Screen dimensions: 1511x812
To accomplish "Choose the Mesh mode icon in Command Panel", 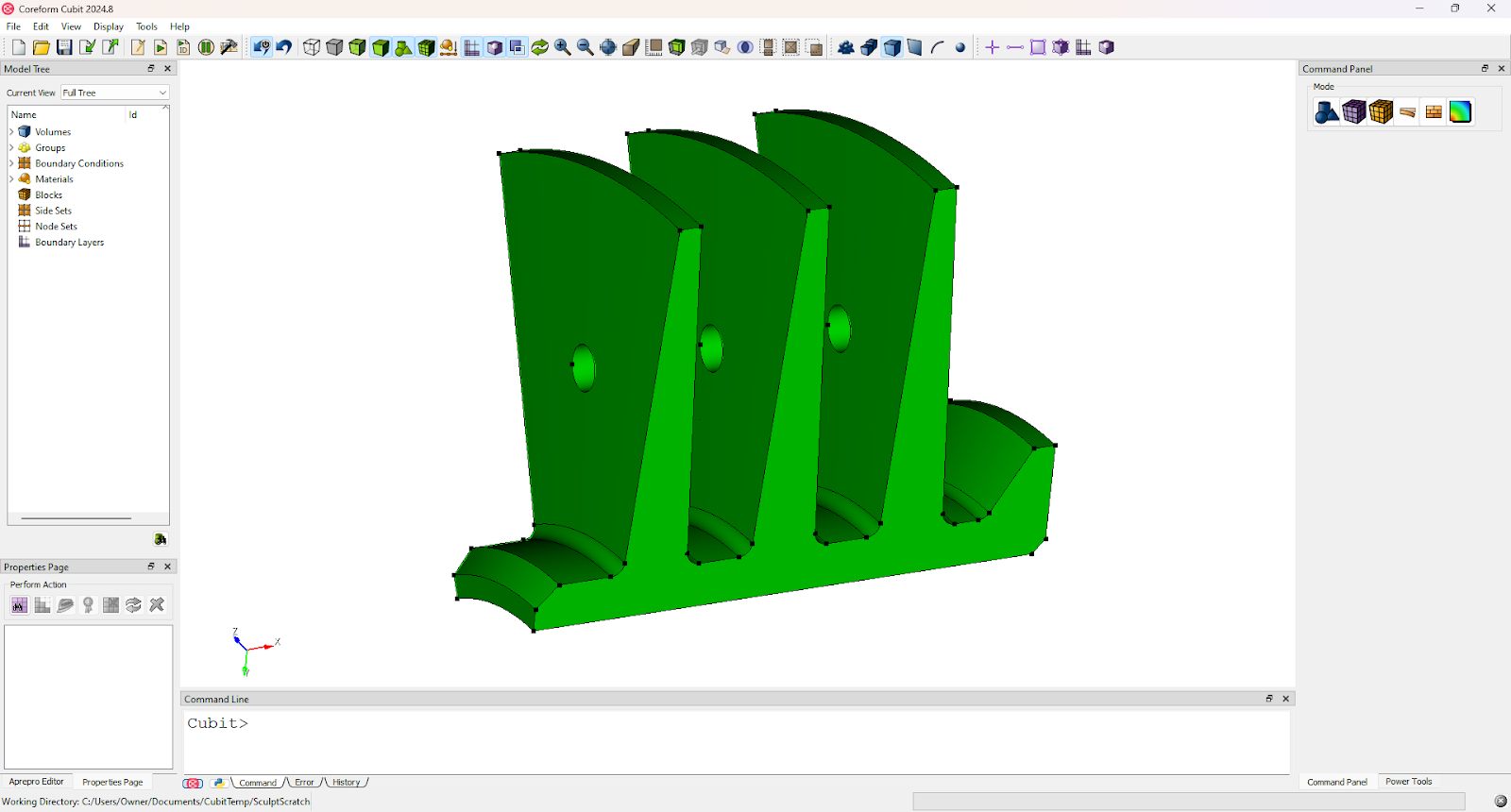I will click(x=1354, y=112).
